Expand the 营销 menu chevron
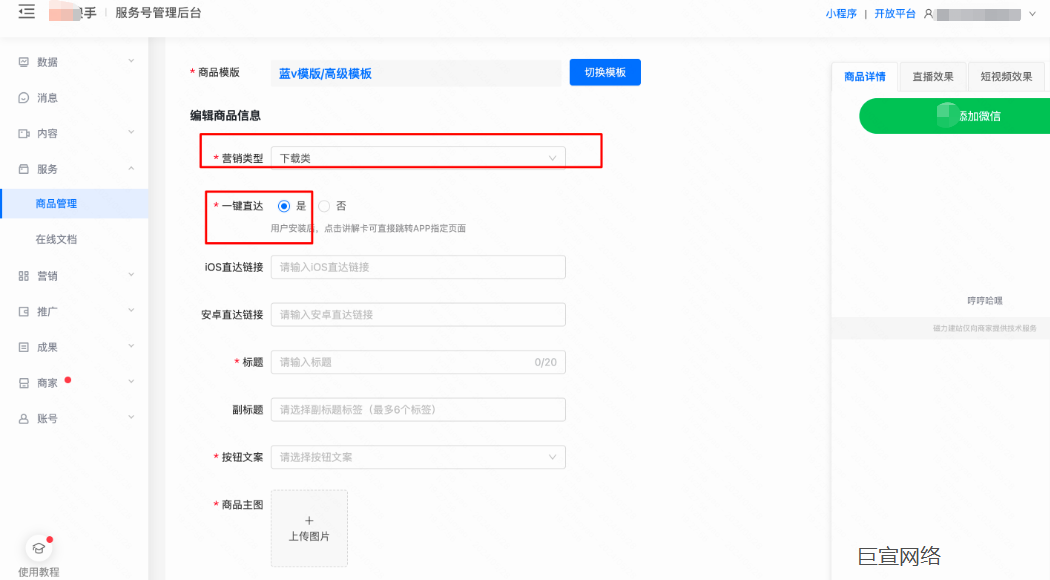Screen dimensions: 1050x580 pos(131,275)
